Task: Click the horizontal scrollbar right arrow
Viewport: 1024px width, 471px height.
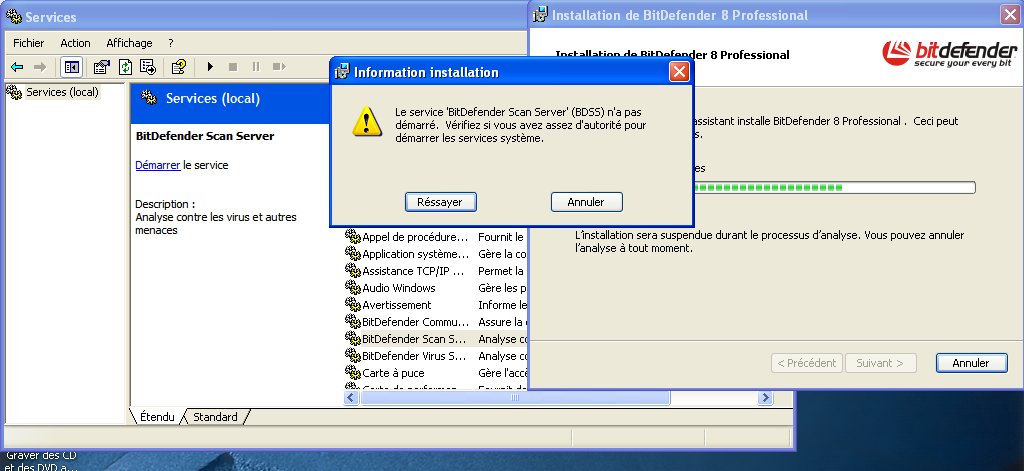Action: (765, 397)
